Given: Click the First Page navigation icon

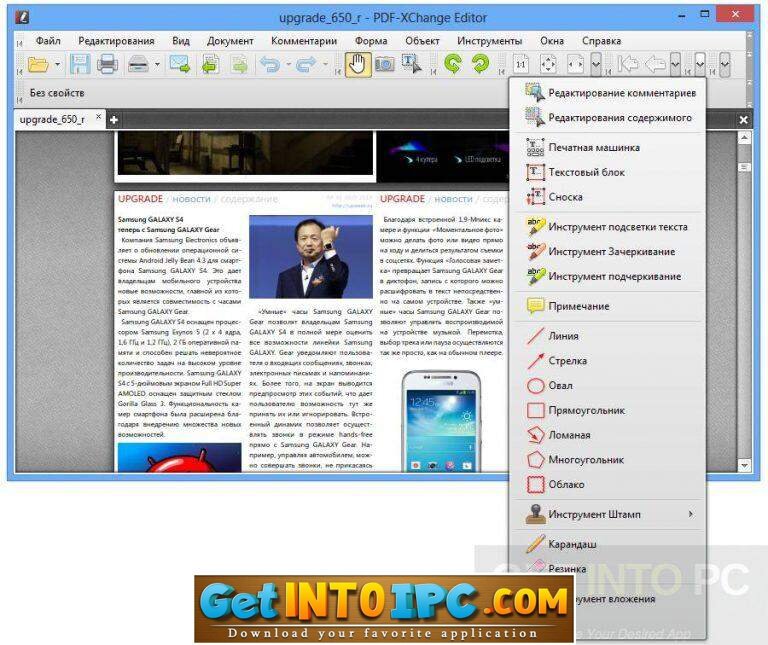Looking at the screenshot, I should pyautogui.click(x=628, y=64).
